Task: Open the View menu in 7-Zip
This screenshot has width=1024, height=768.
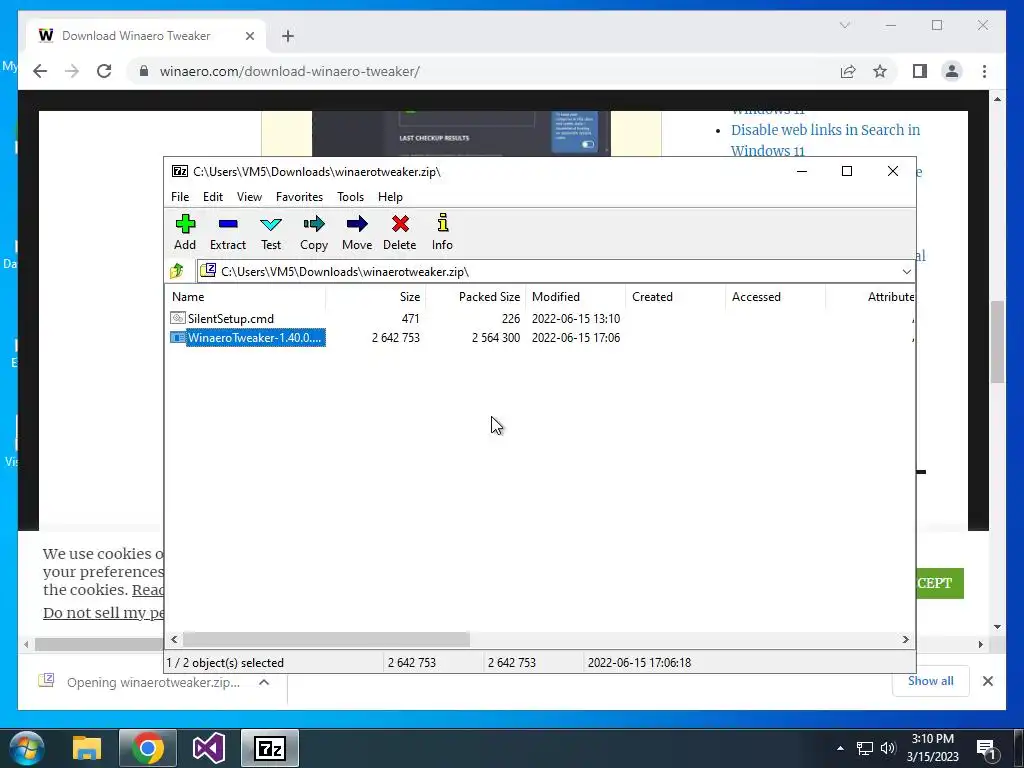Action: [x=249, y=197]
